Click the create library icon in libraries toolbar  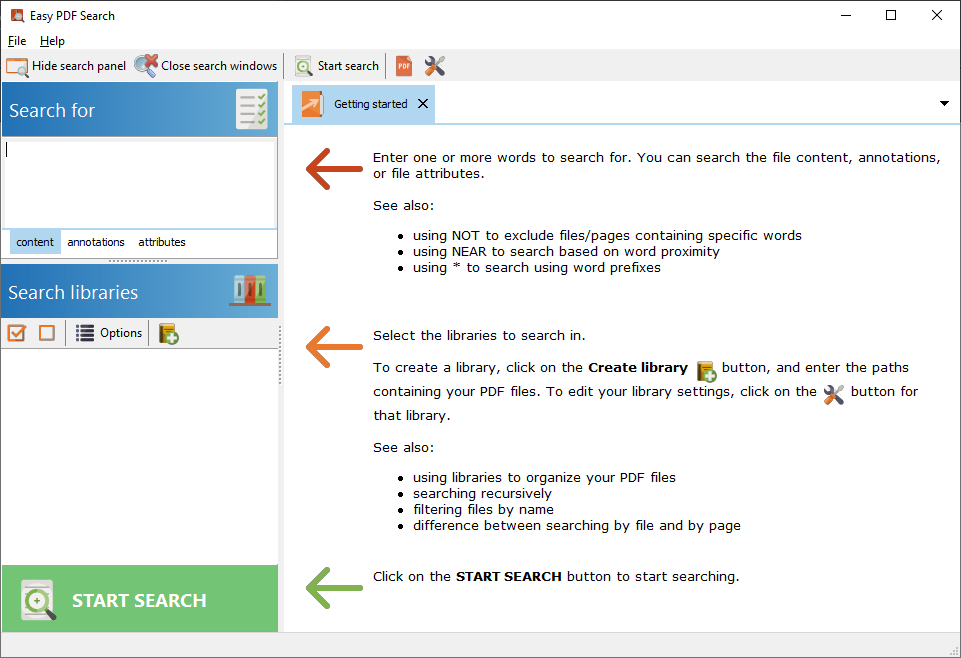click(169, 333)
